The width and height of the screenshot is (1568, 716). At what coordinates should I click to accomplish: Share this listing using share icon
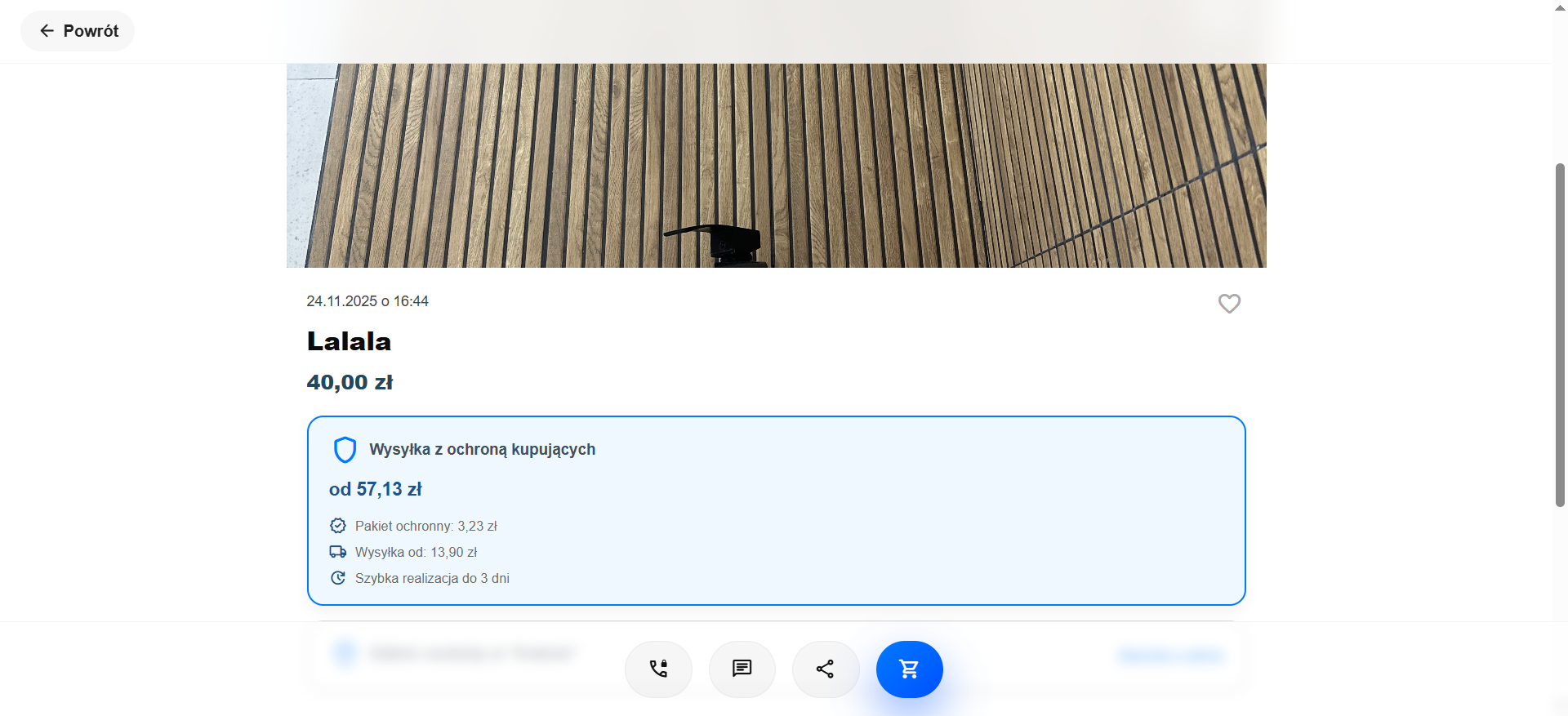(x=825, y=669)
